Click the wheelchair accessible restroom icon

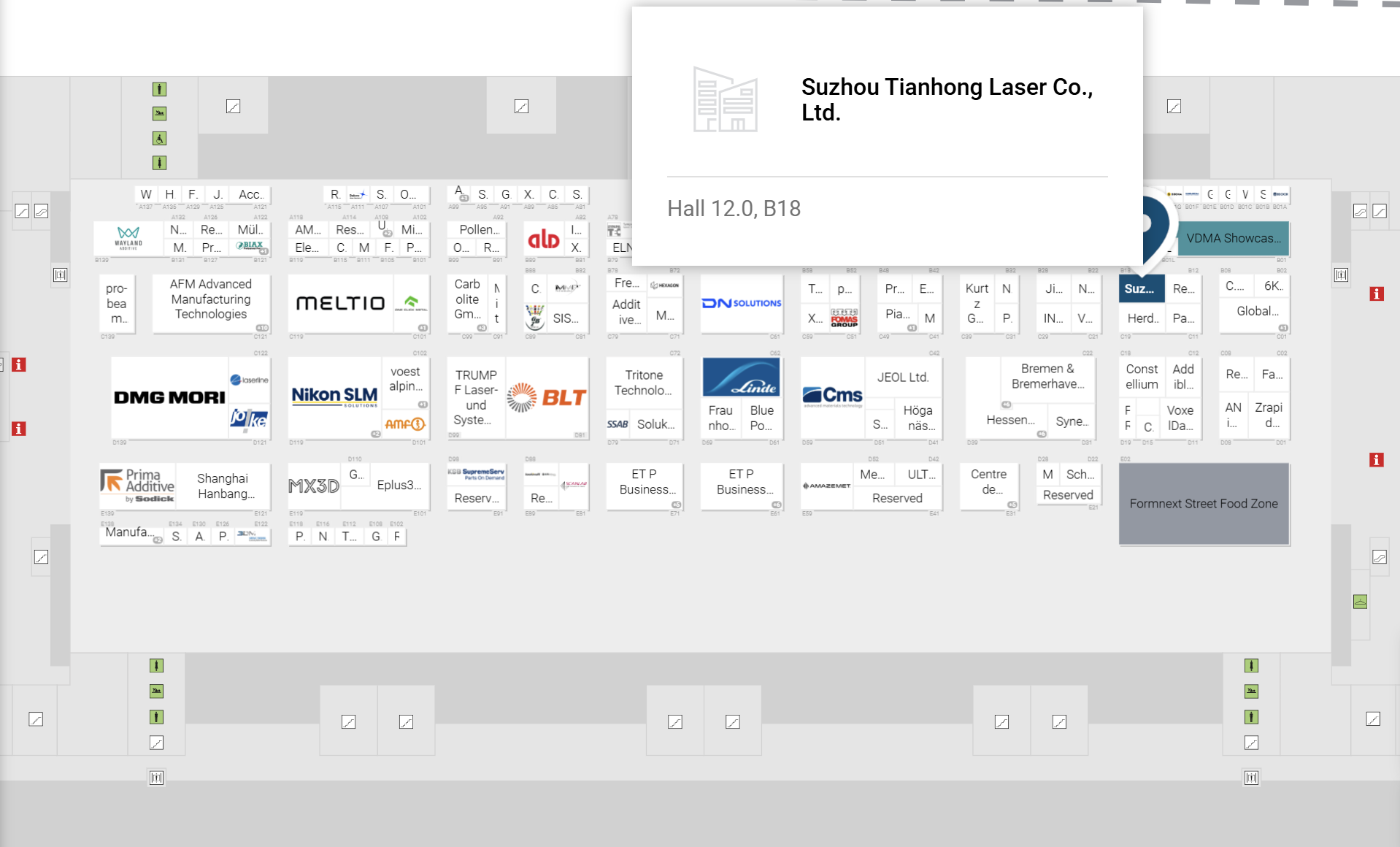[159, 138]
